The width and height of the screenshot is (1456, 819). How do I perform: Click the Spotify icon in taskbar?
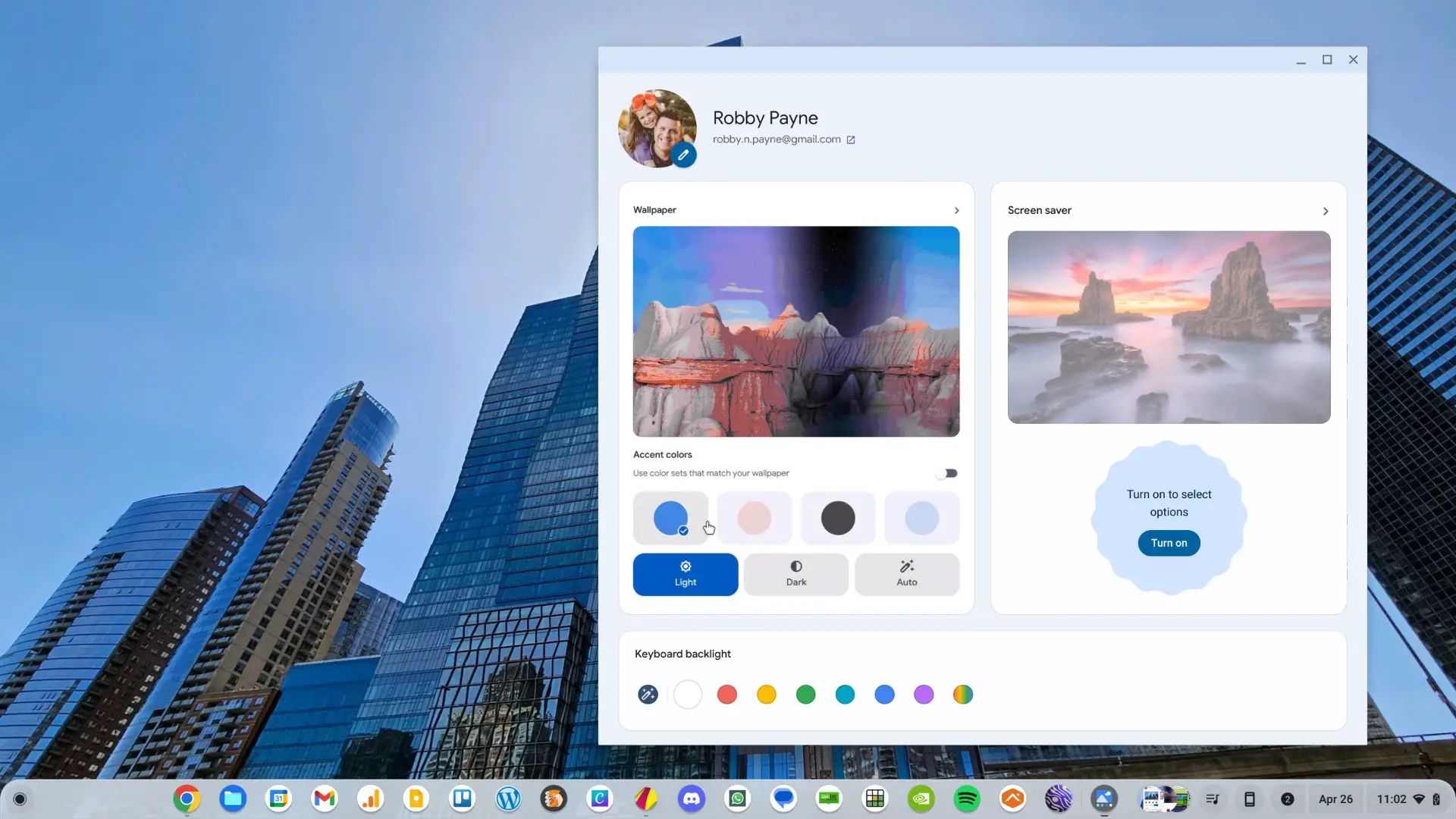[967, 798]
